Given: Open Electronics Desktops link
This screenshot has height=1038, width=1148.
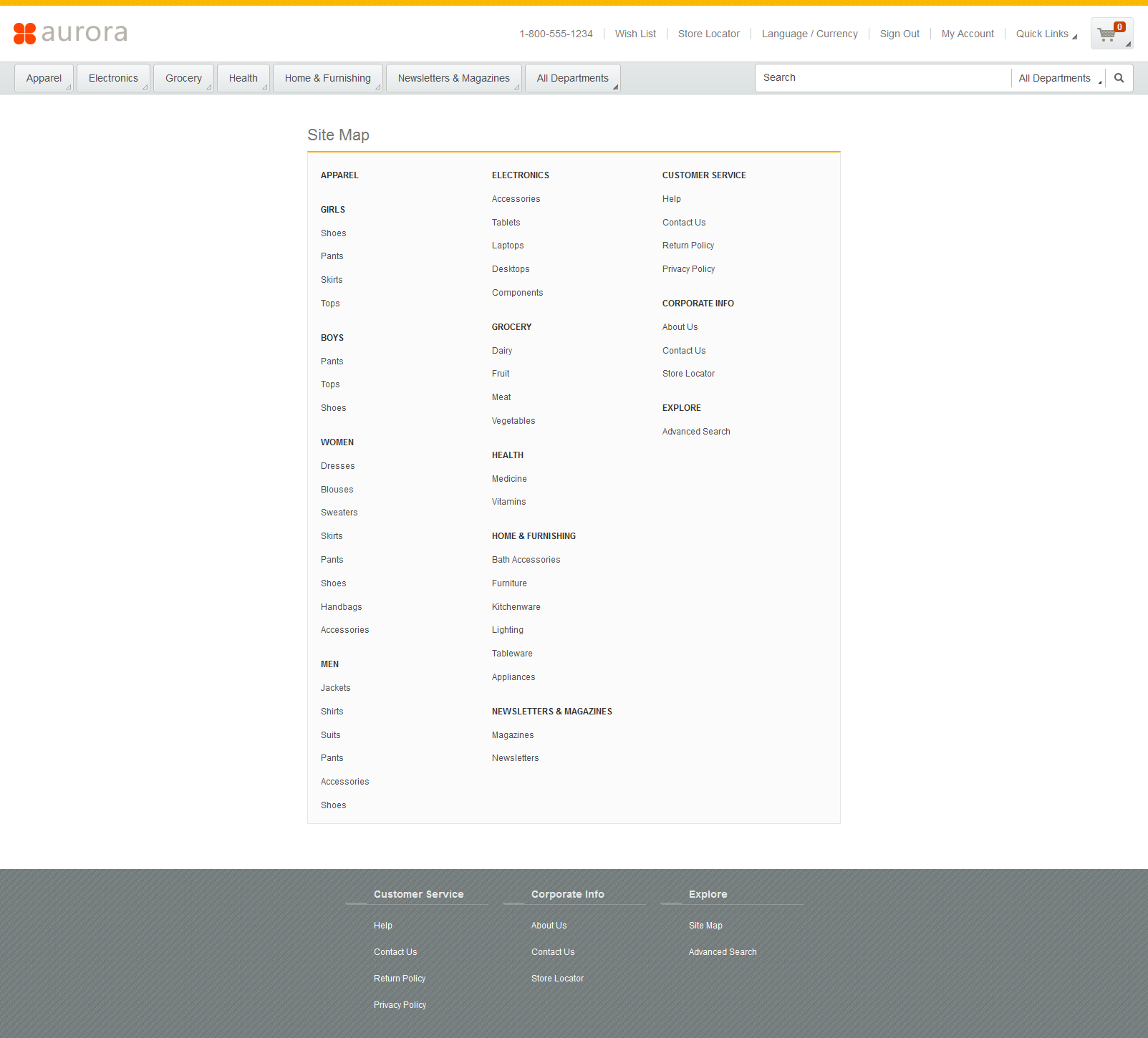Looking at the screenshot, I should 511,269.
